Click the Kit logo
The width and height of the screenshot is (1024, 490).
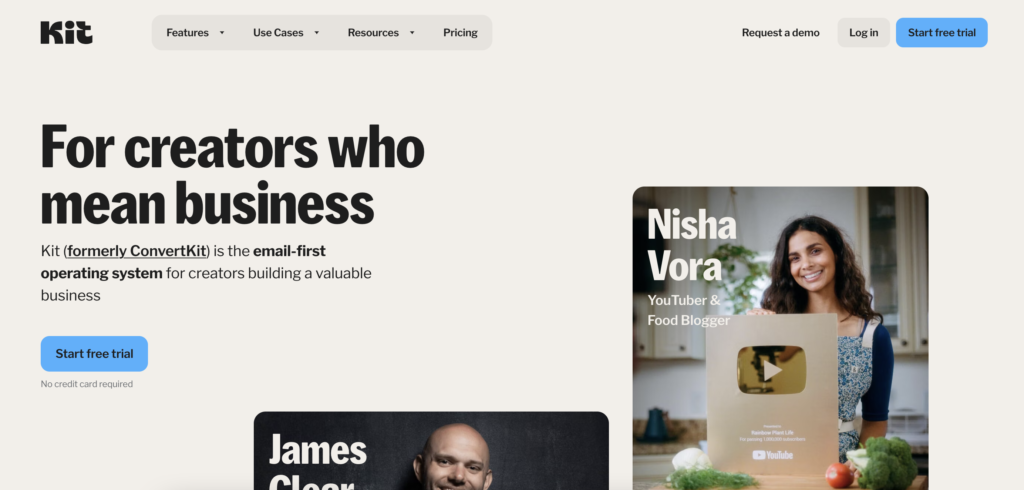click(66, 32)
